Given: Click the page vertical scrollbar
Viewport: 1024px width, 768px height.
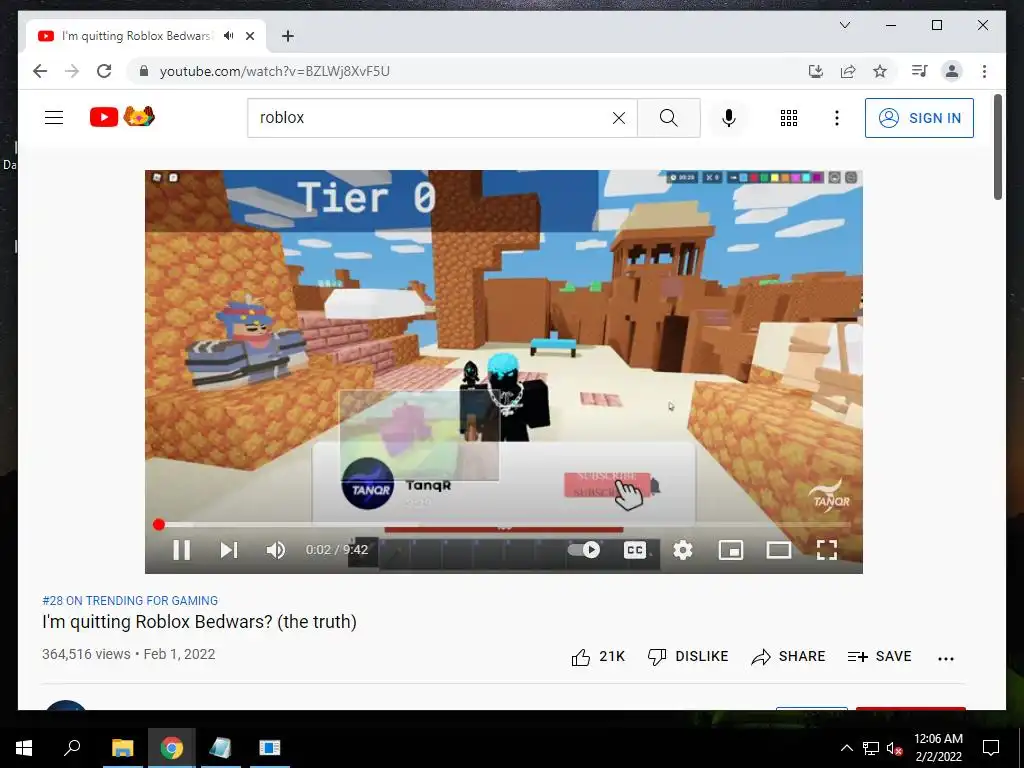Looking at the screenshot, I should click(997, 148).
